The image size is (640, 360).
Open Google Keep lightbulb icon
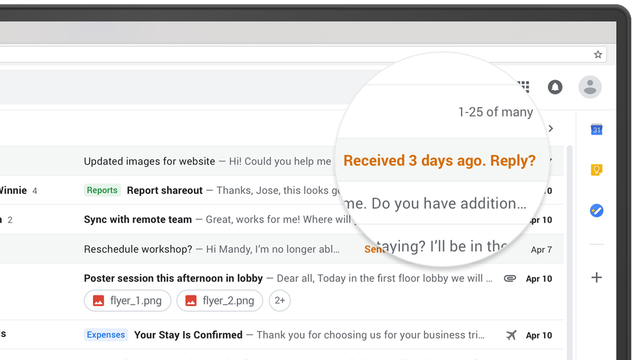tap(596, 169)
